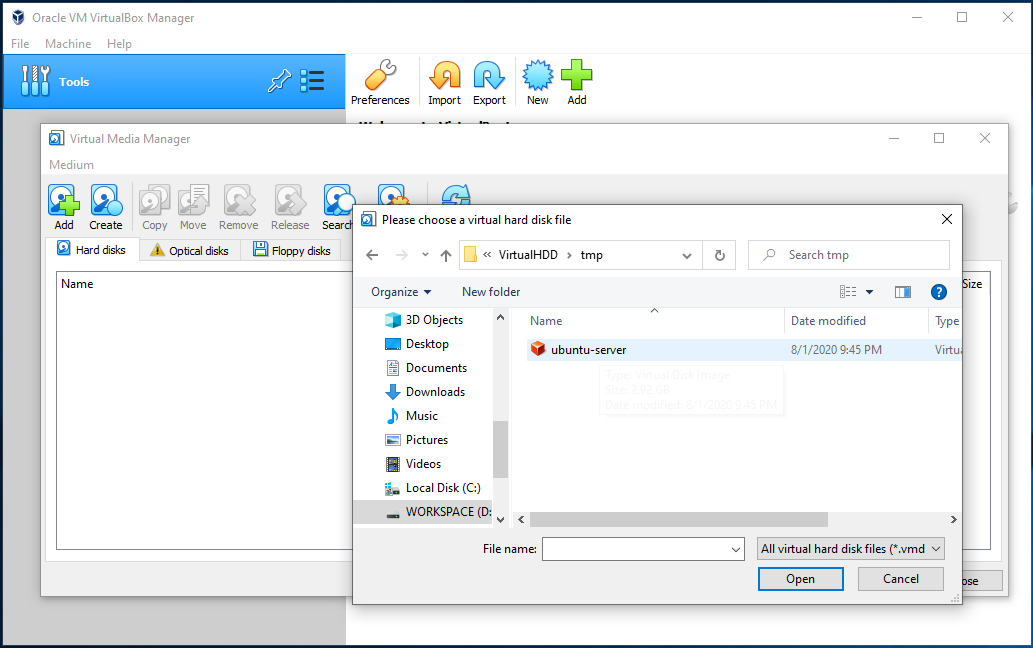1033x648 pixels.
Task: Expand the Organize dropdown
Action: pyautogui.click(x=401, y=292)
